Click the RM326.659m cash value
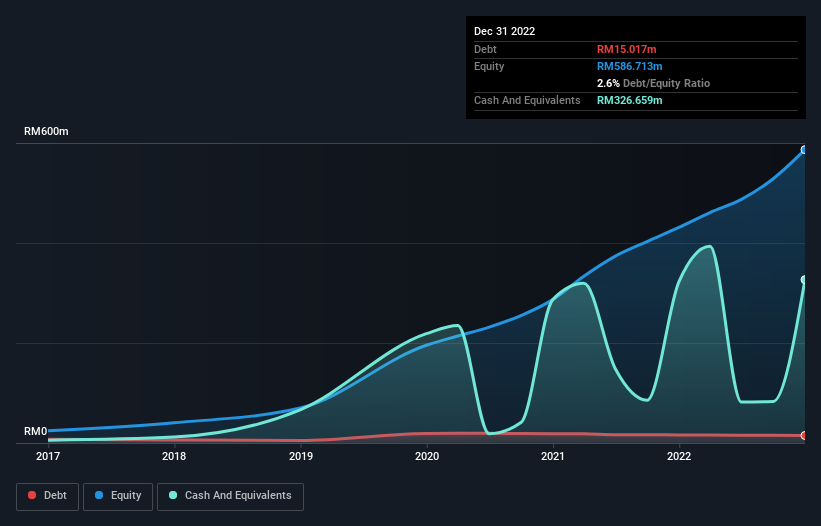This screenshot has width=821, height=526. [x=629, y=100]
